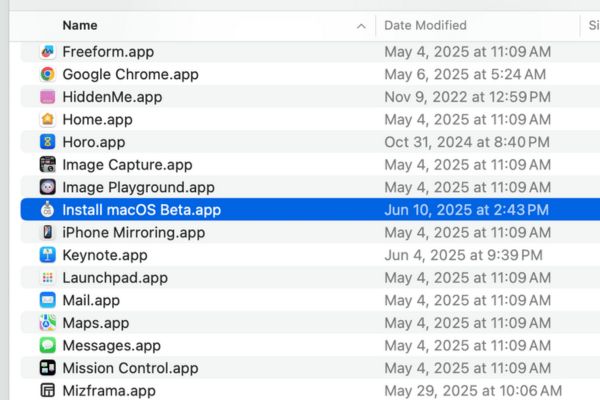Select the Freeform.app file name
The height and width of the screenshot is (400, 600).
tap(108, 52)
